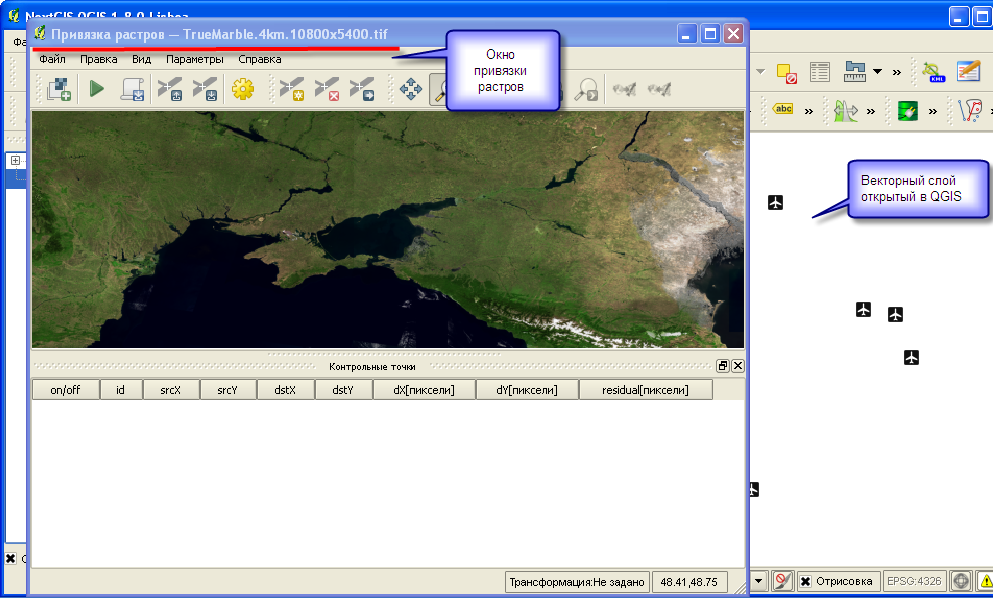Screen dimensions: 993x598
Task: Click the EPSG:4326 projection button
Action: click(915, 581)
